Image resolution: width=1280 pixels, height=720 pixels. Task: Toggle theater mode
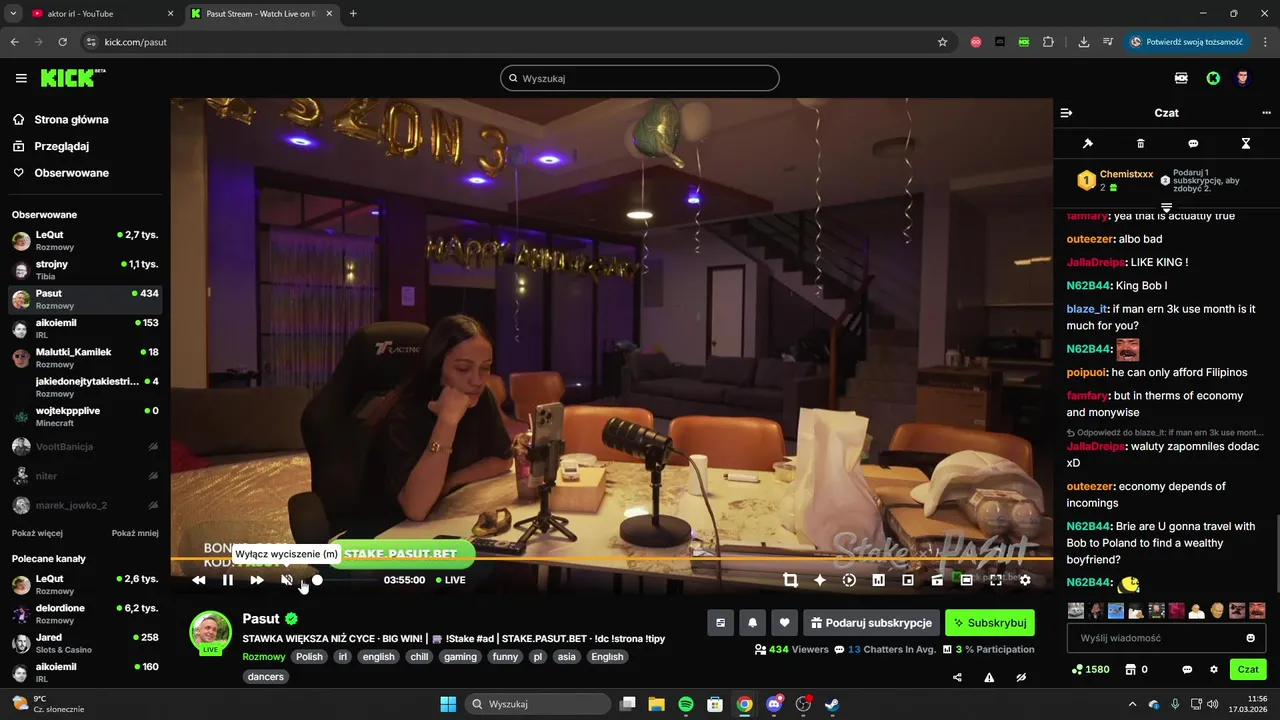[x=967, y=580]
